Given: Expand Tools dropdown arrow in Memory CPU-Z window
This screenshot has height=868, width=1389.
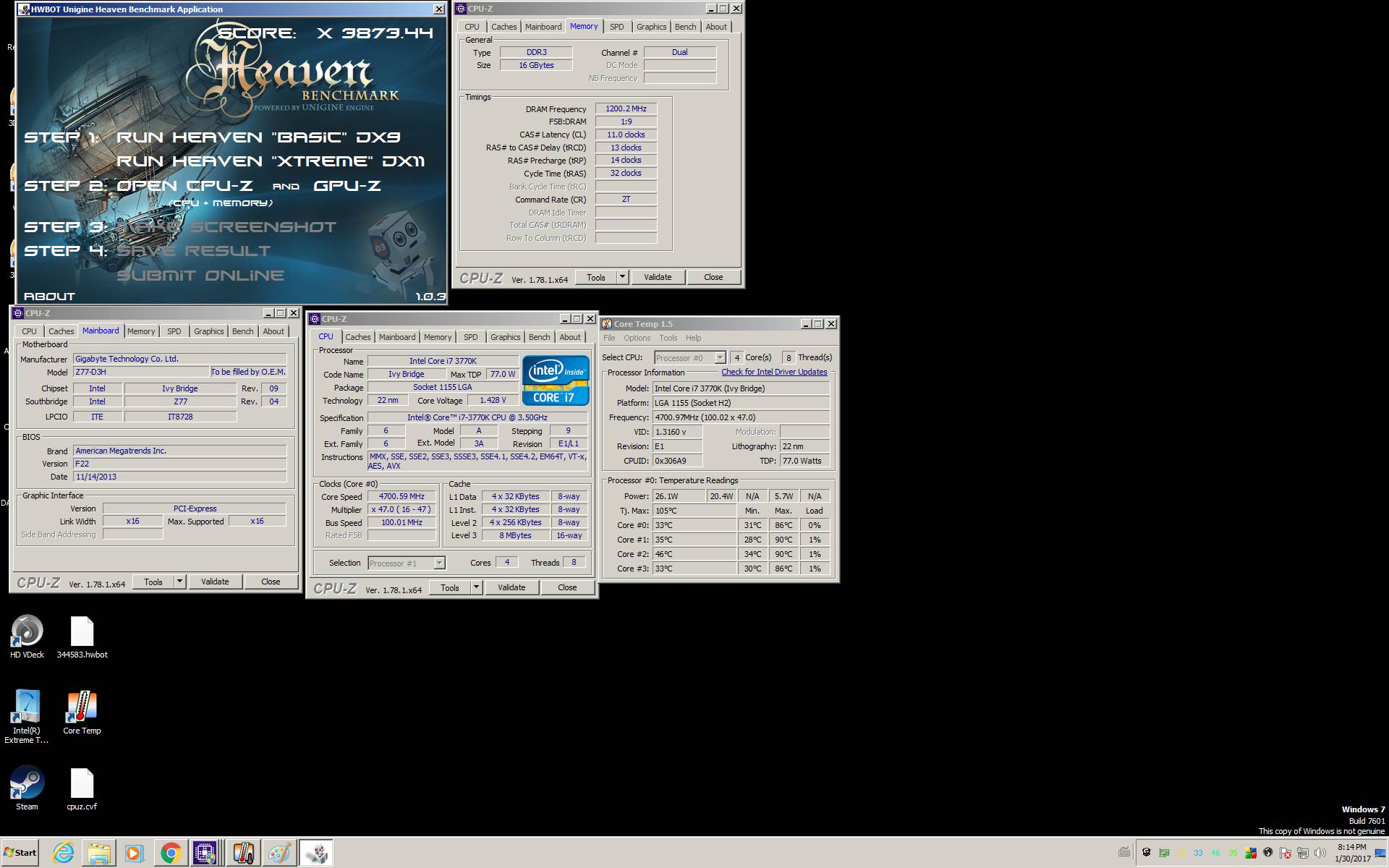Looking at the screenshot, I should coord(622,277).
